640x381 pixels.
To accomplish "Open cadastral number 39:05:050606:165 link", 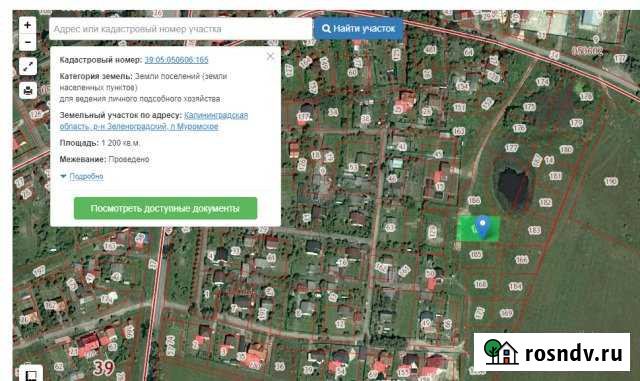I will [x=176, y=60].
